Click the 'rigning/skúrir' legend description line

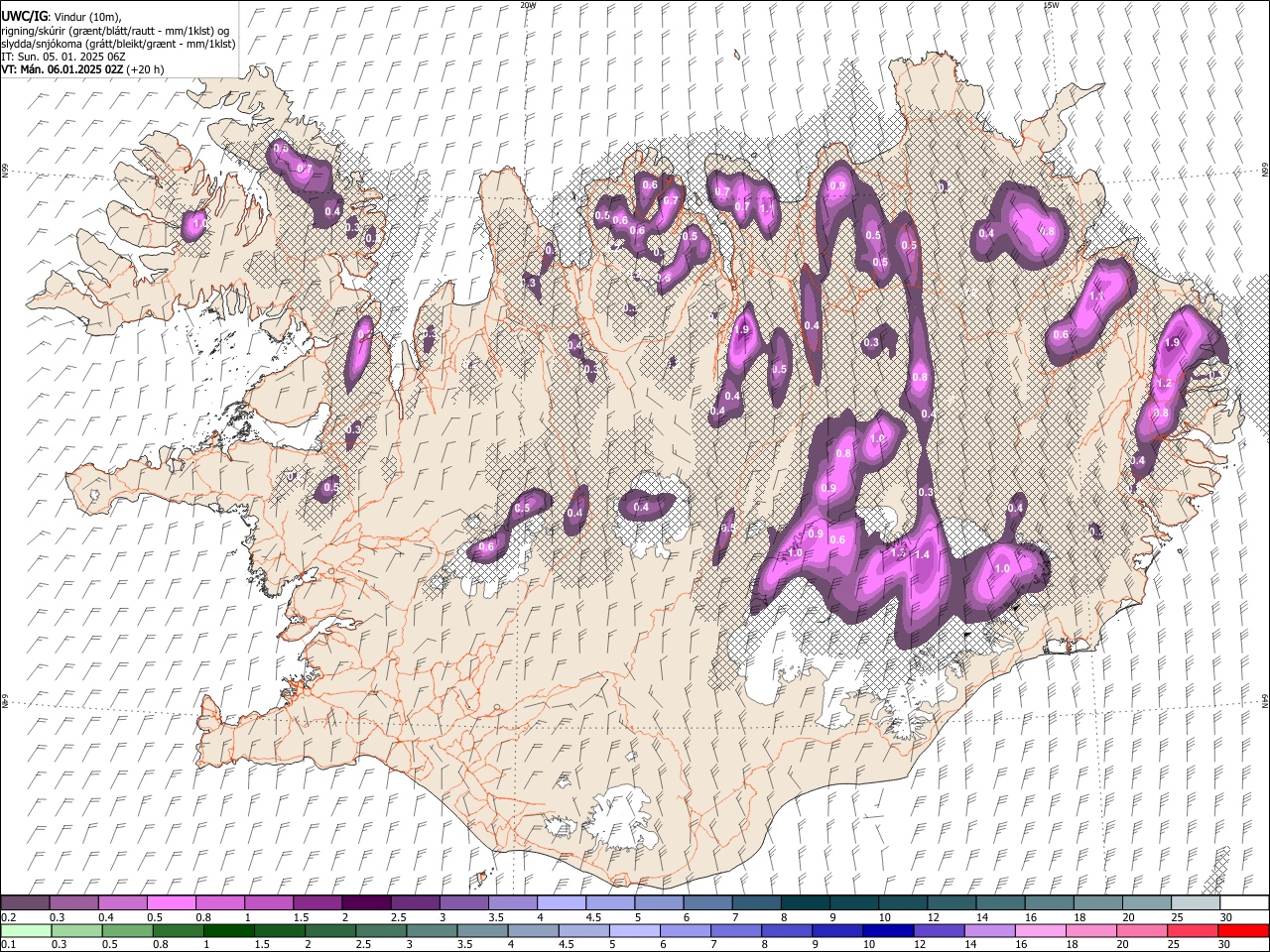coord(116,31)
